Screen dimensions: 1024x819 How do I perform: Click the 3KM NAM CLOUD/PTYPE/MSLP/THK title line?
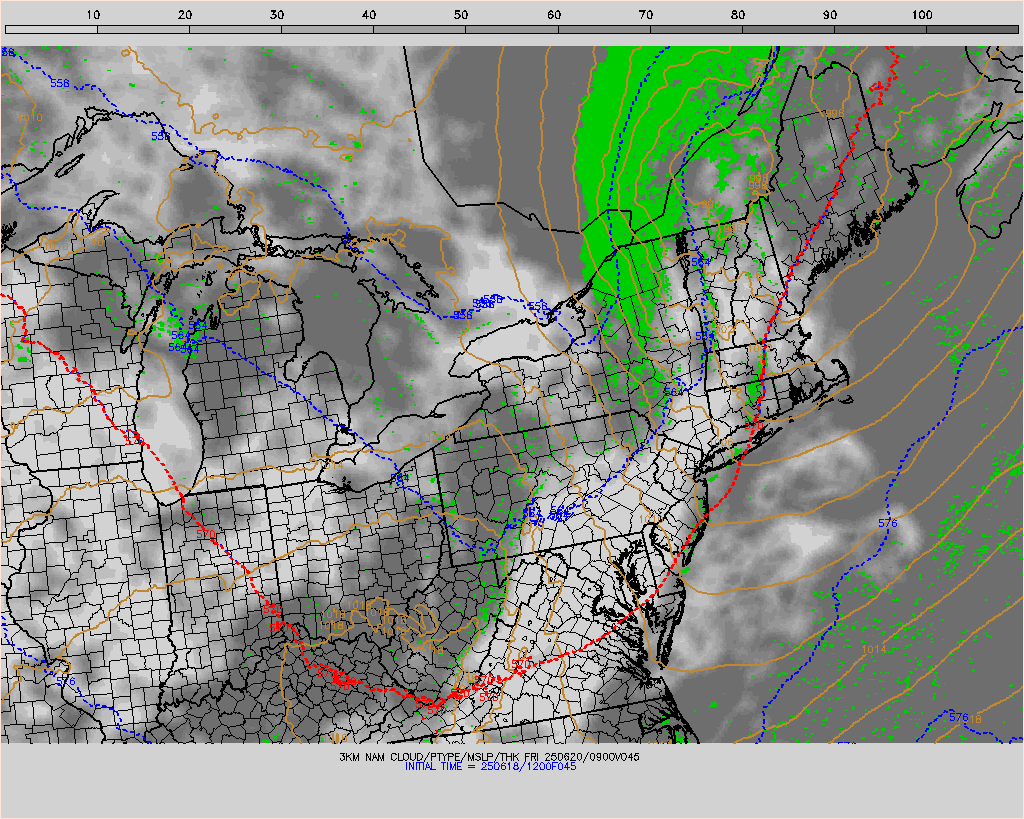coord(489,757)
